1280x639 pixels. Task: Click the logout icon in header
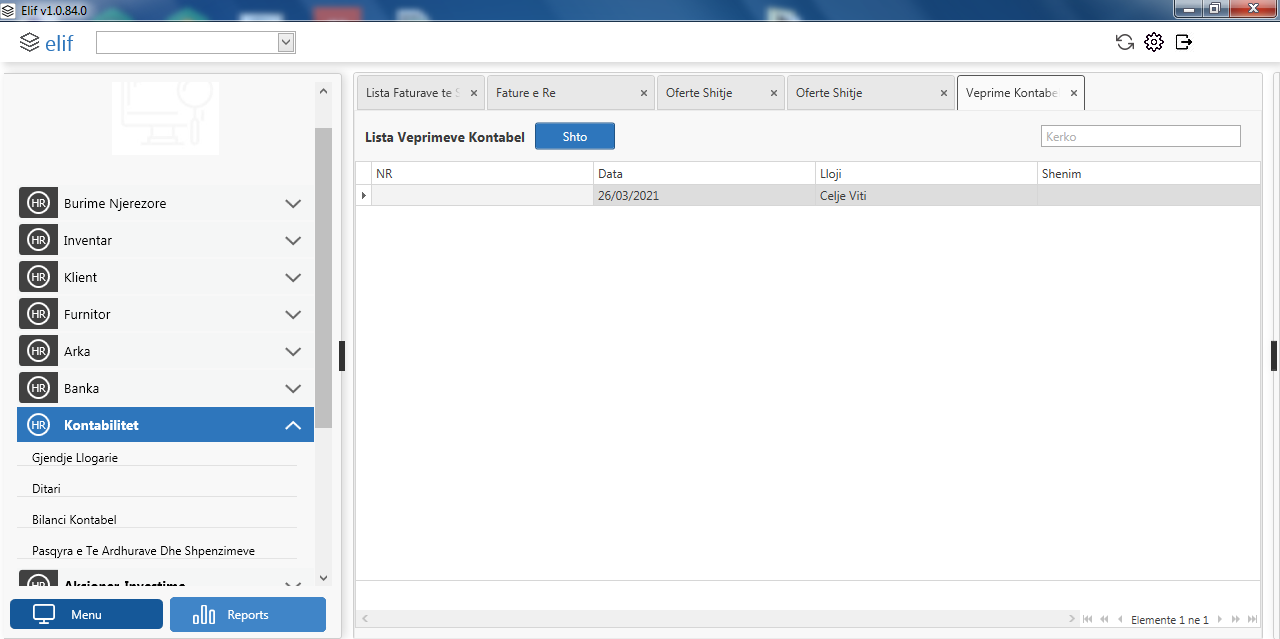pos(1184,42)
